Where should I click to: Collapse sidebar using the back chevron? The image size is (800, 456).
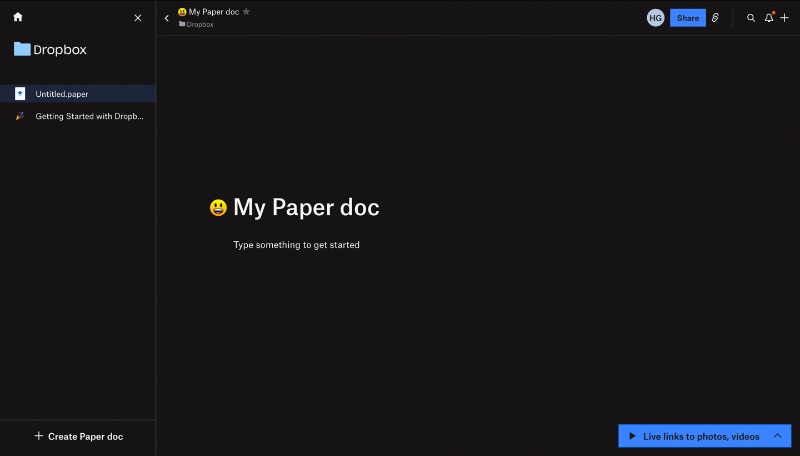[x=167, y=18]
